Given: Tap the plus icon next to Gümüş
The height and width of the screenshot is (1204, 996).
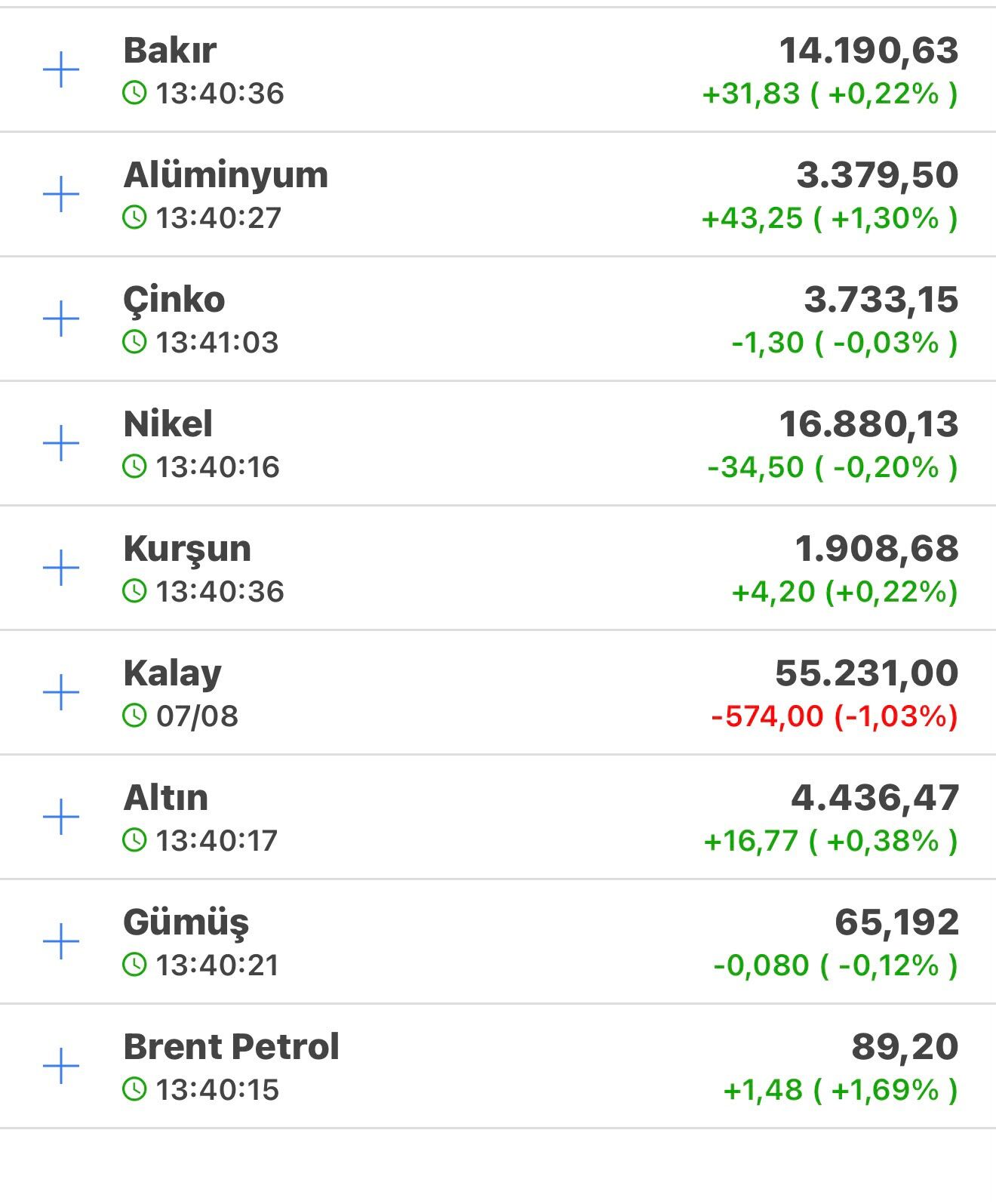Looking at the screenshot, I should tap(61, 941).
